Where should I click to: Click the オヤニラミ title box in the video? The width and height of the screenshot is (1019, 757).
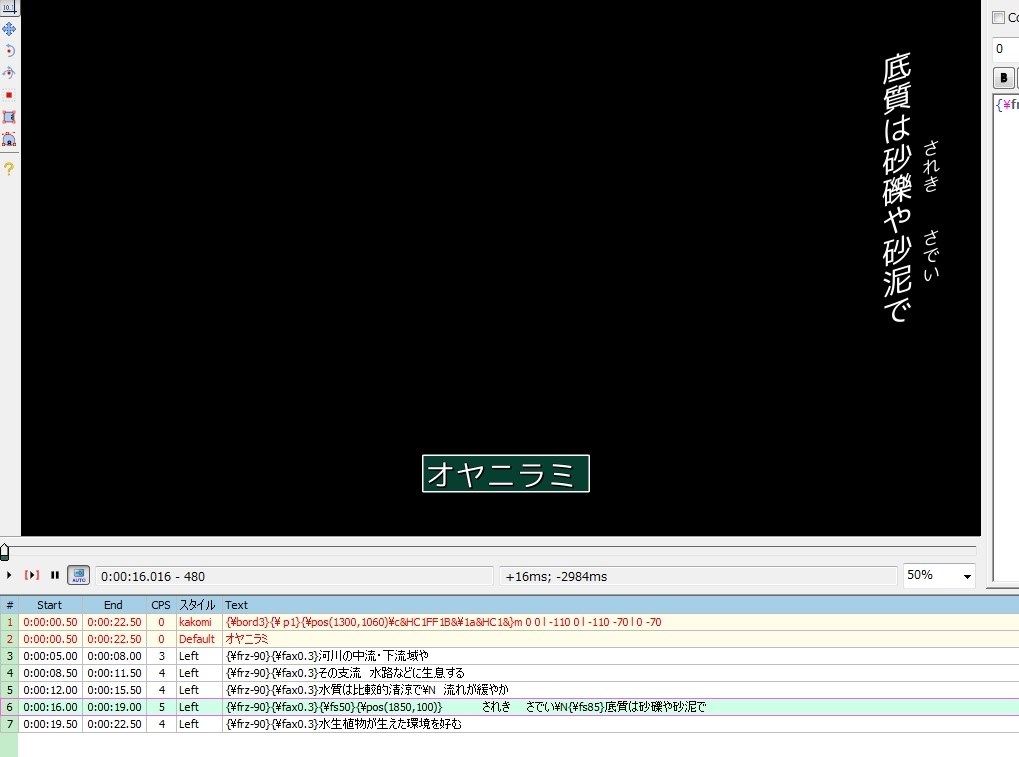[506, 474]
